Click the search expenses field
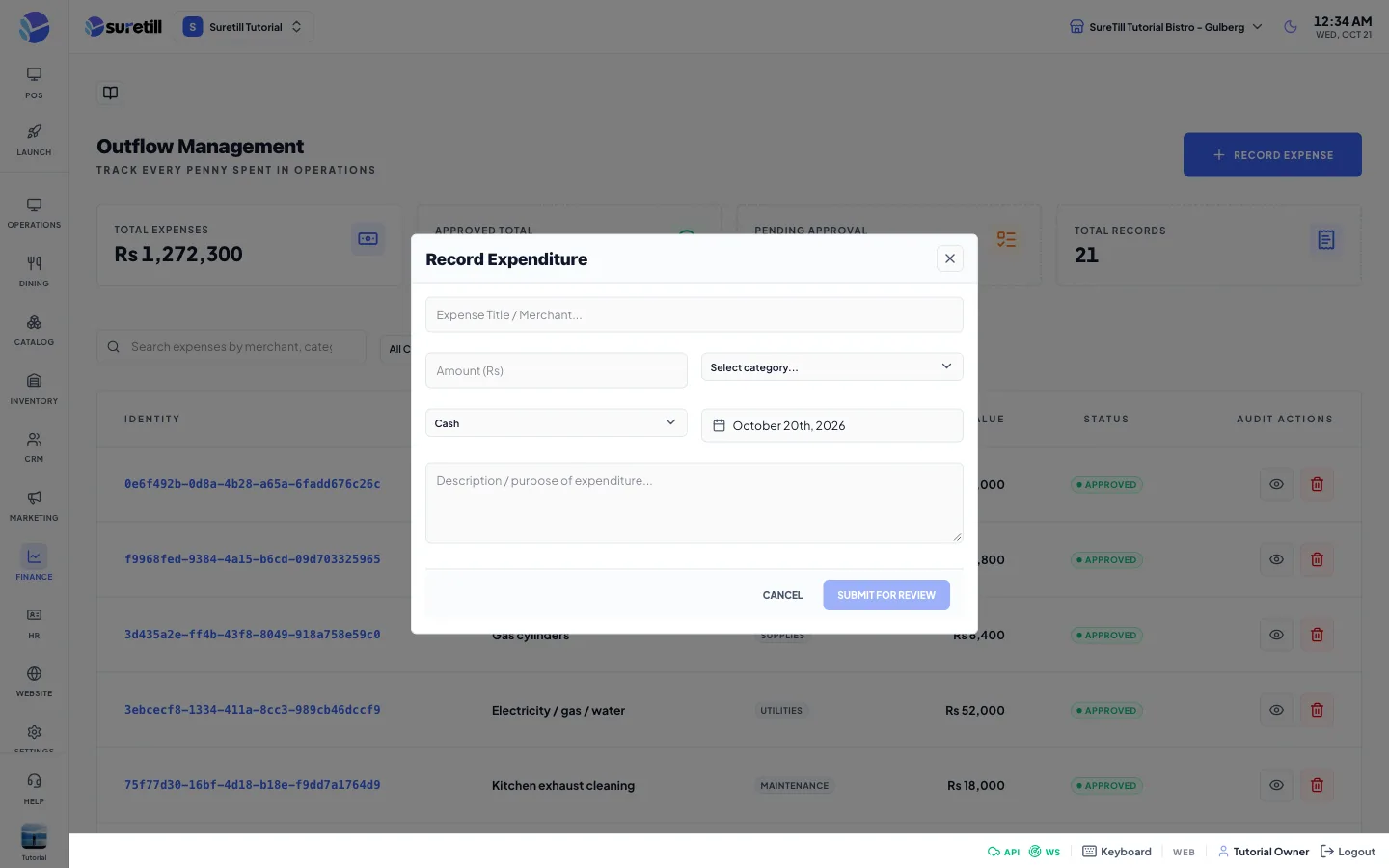This screenshot has height=868, width=1389. pyautogui.click(x=231, y=347)
